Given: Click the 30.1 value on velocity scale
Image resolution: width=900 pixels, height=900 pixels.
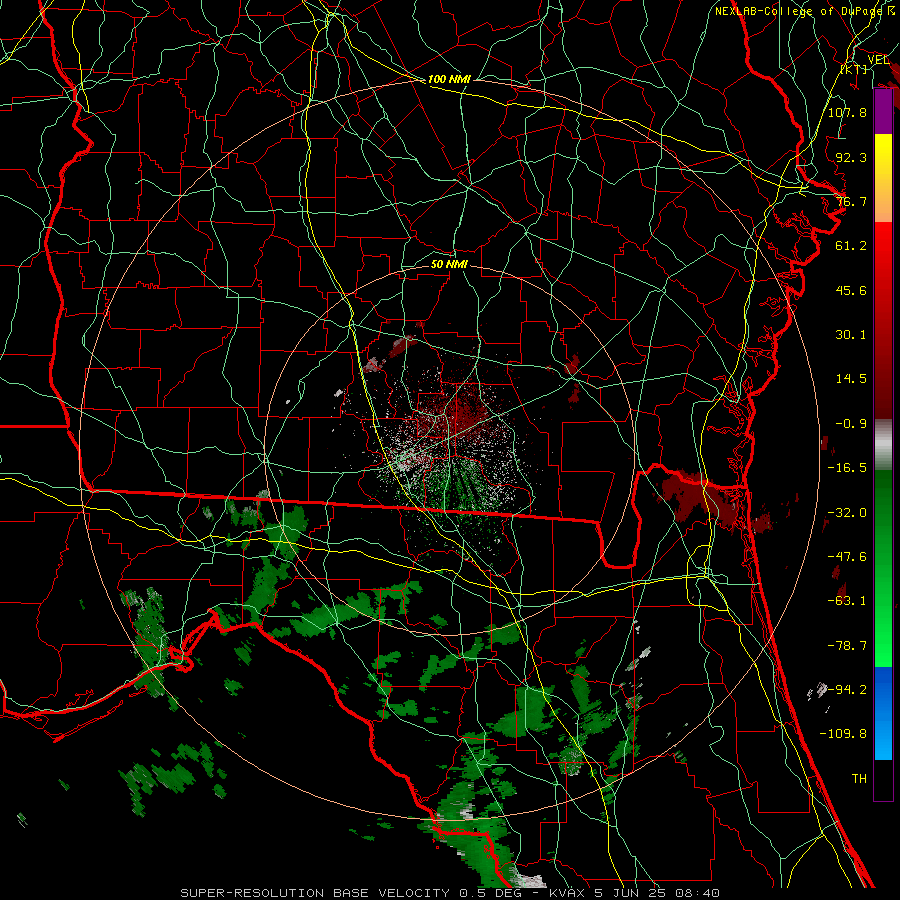Looking at the screenshot, I should (x=851, y=335).
